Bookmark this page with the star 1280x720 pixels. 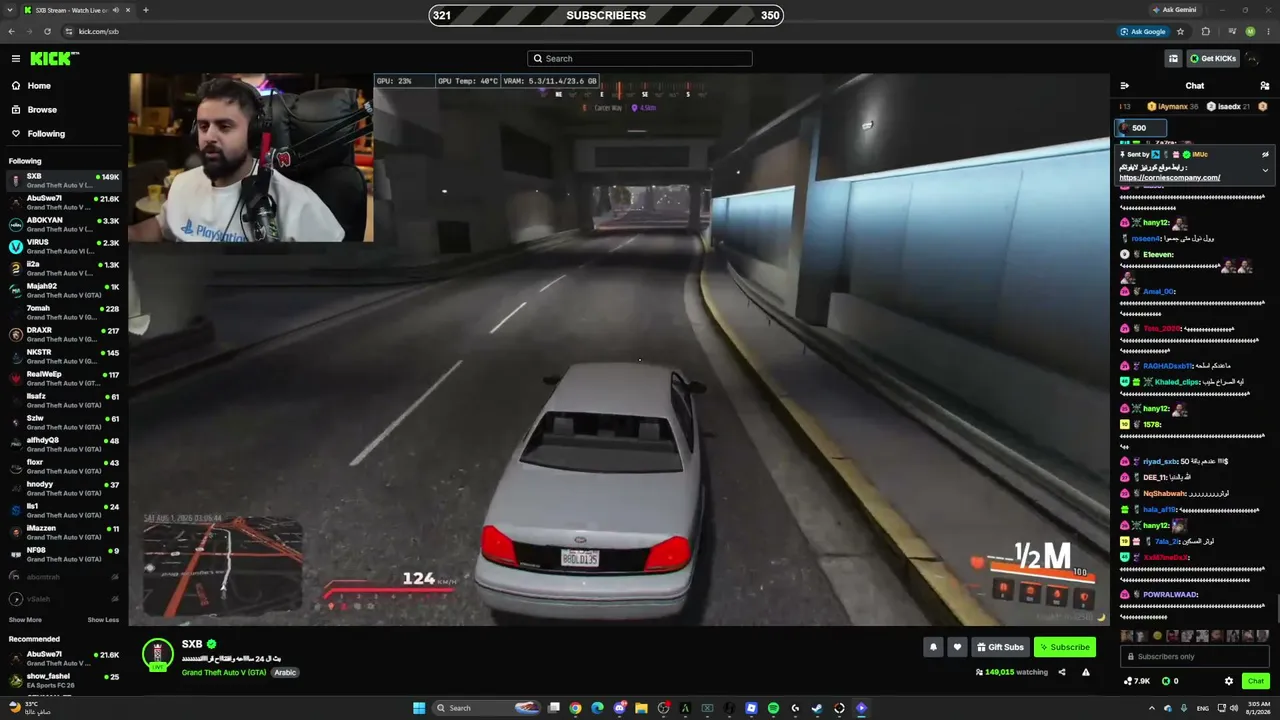1181,32
